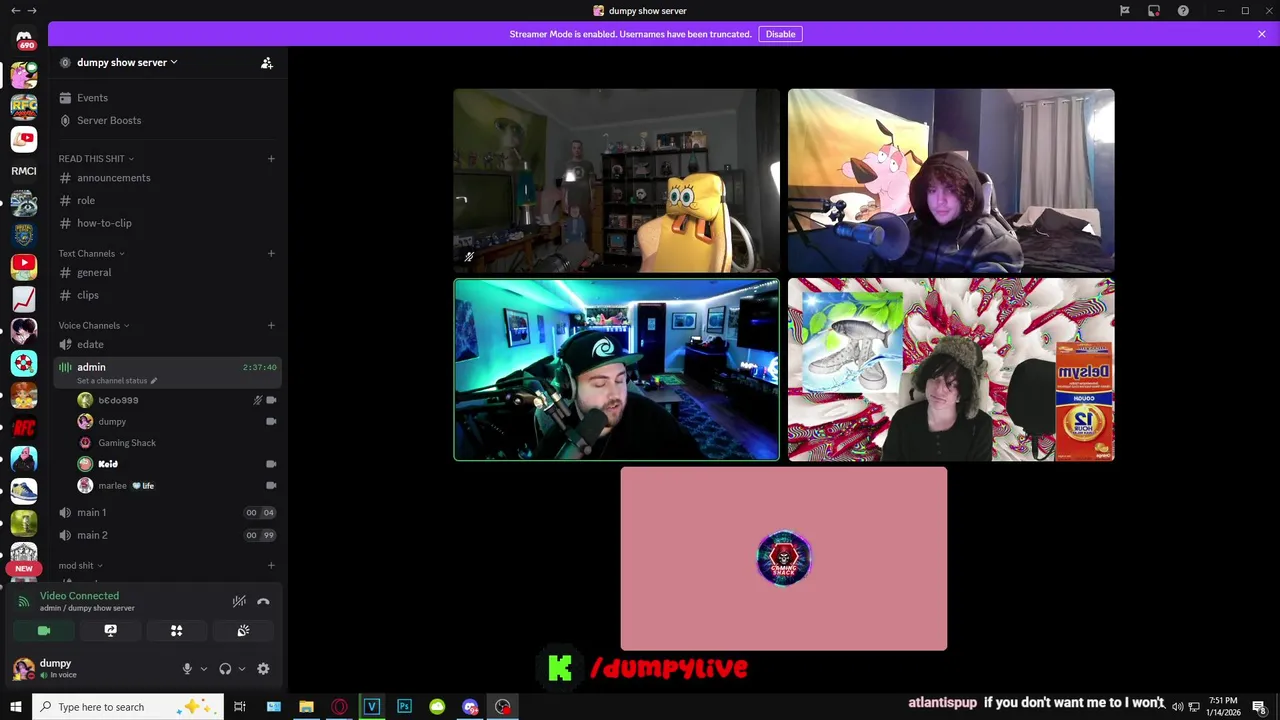Click the Windows taskbar search box
The width and height of the screenshot is (1280, 720).
[x=127, y=707]
